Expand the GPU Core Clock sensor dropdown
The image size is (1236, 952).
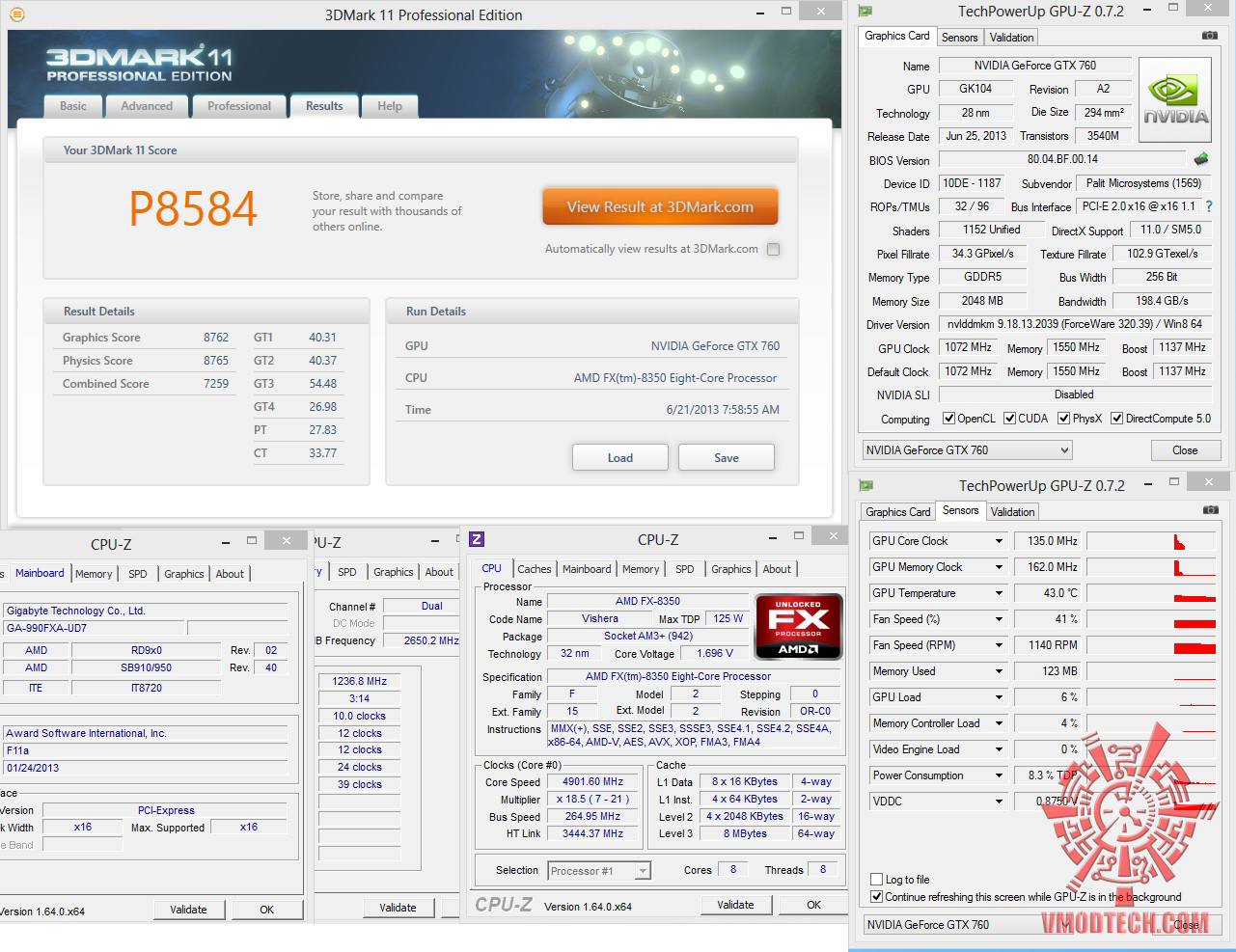click(999, 542)
